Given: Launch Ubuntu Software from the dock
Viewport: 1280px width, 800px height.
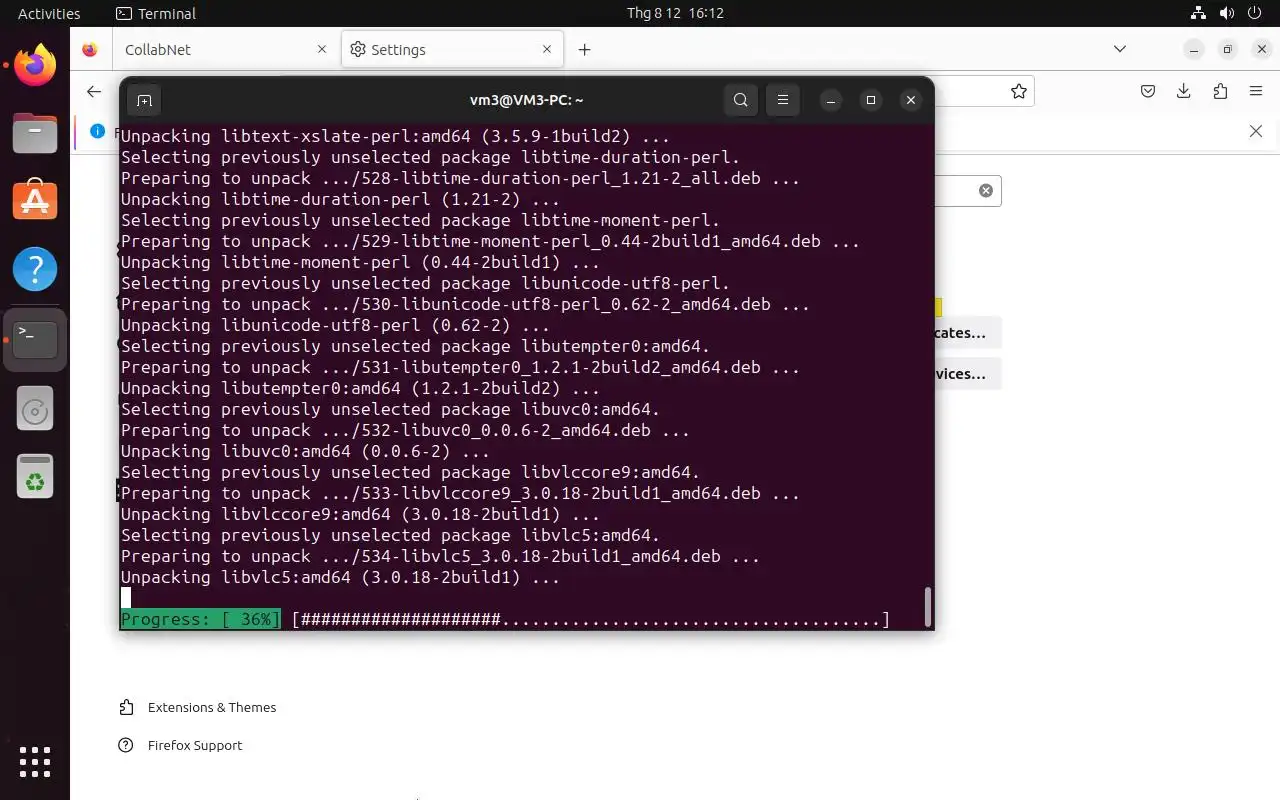Looking at the screenshot, I should (x=35, y=201).
